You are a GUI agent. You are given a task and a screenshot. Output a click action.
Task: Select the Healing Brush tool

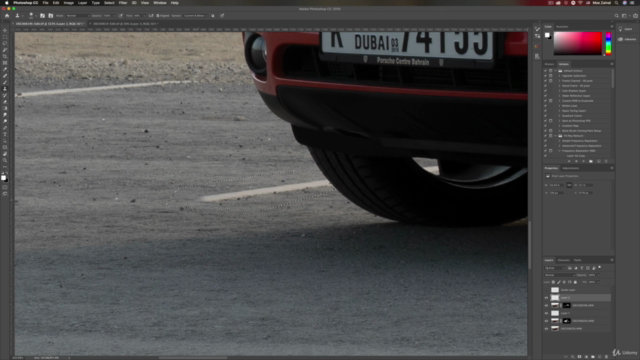tap(5, 76)
